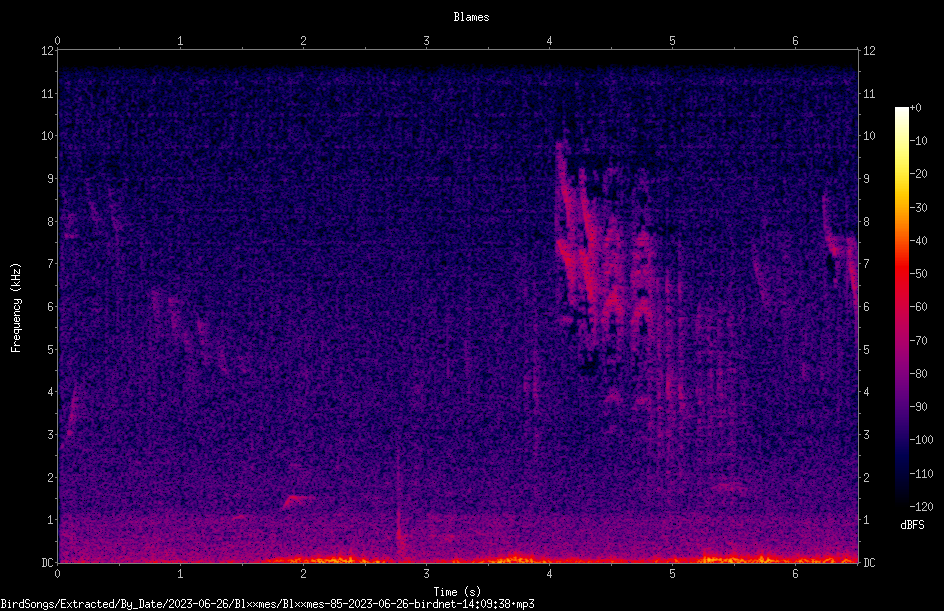Viewport: 944px width, 611px height.
Task: Click the "8" tick on right frequency axis
Action: tap(866, 222)
